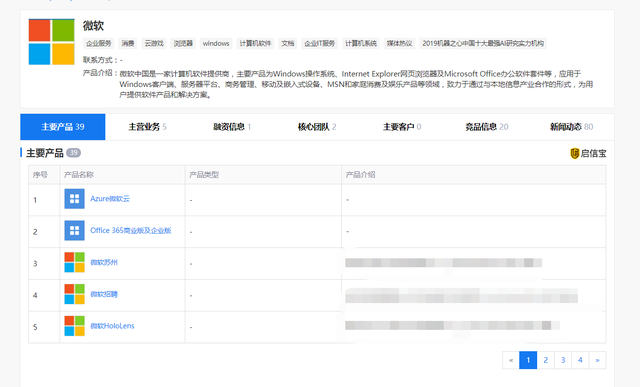
Task: Open the 微软苏州 product link
Action: [104, 262]
